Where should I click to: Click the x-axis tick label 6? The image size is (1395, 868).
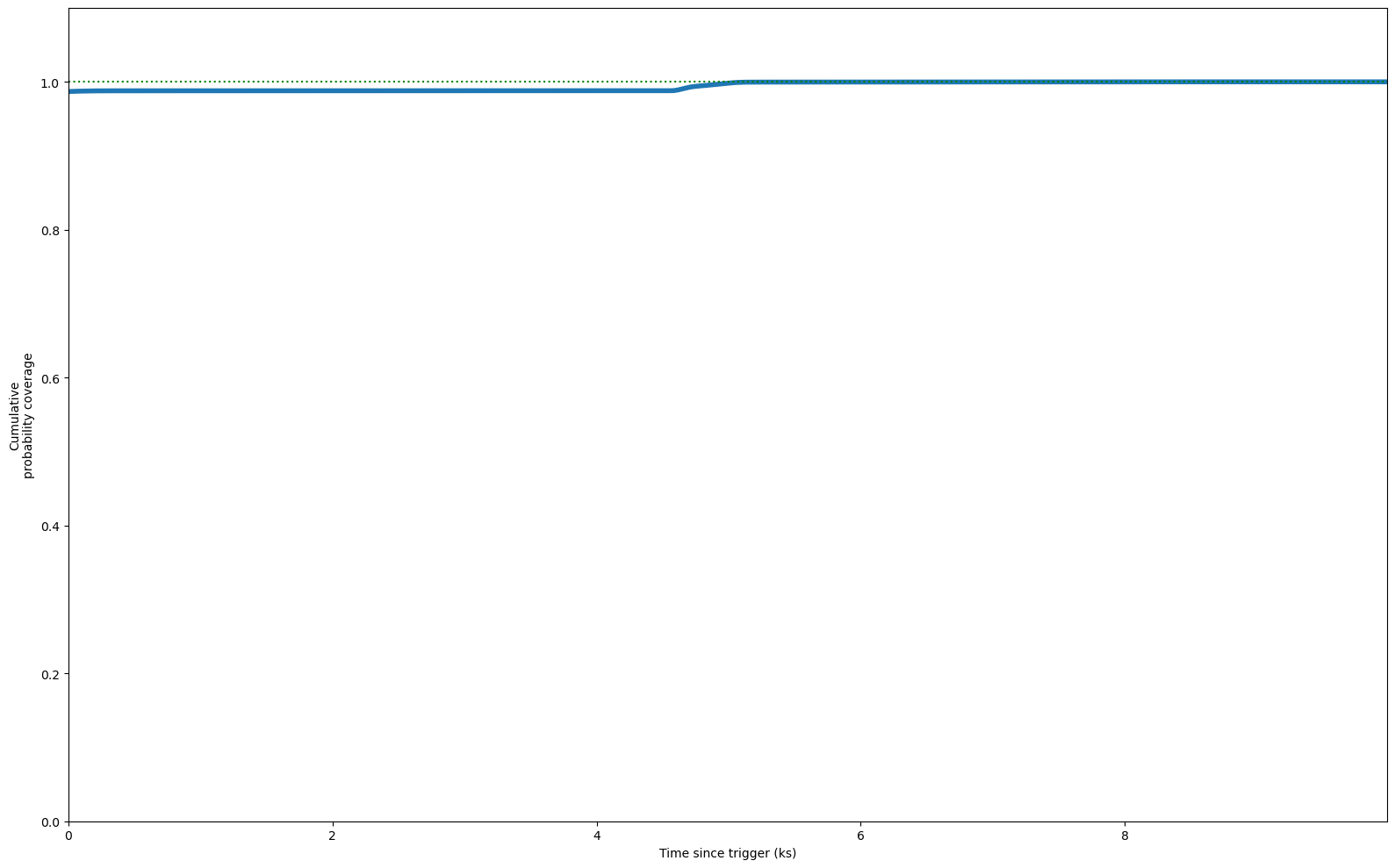point(860,836)
